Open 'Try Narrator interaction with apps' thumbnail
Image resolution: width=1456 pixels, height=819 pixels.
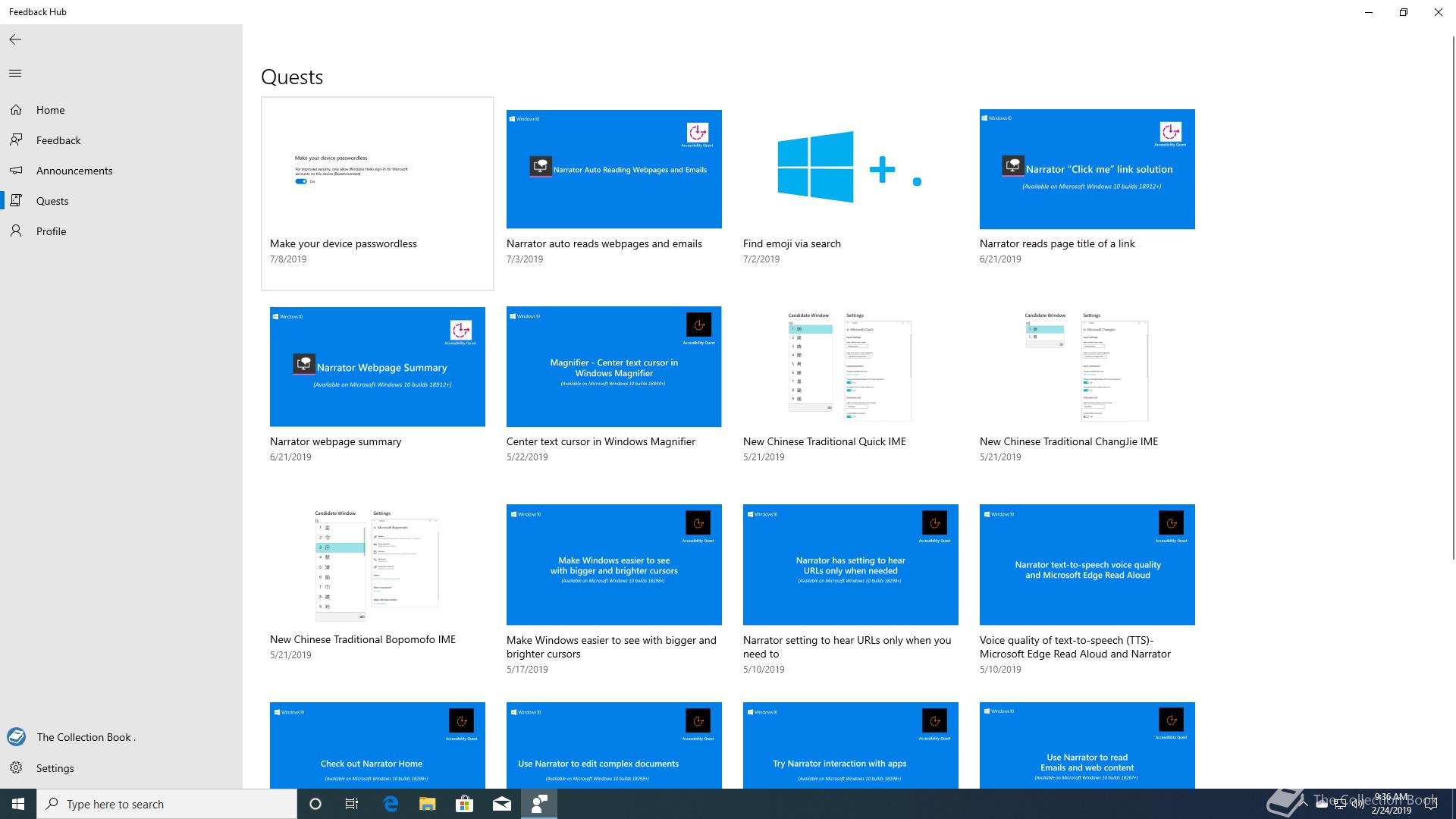[x=851, y=745]
